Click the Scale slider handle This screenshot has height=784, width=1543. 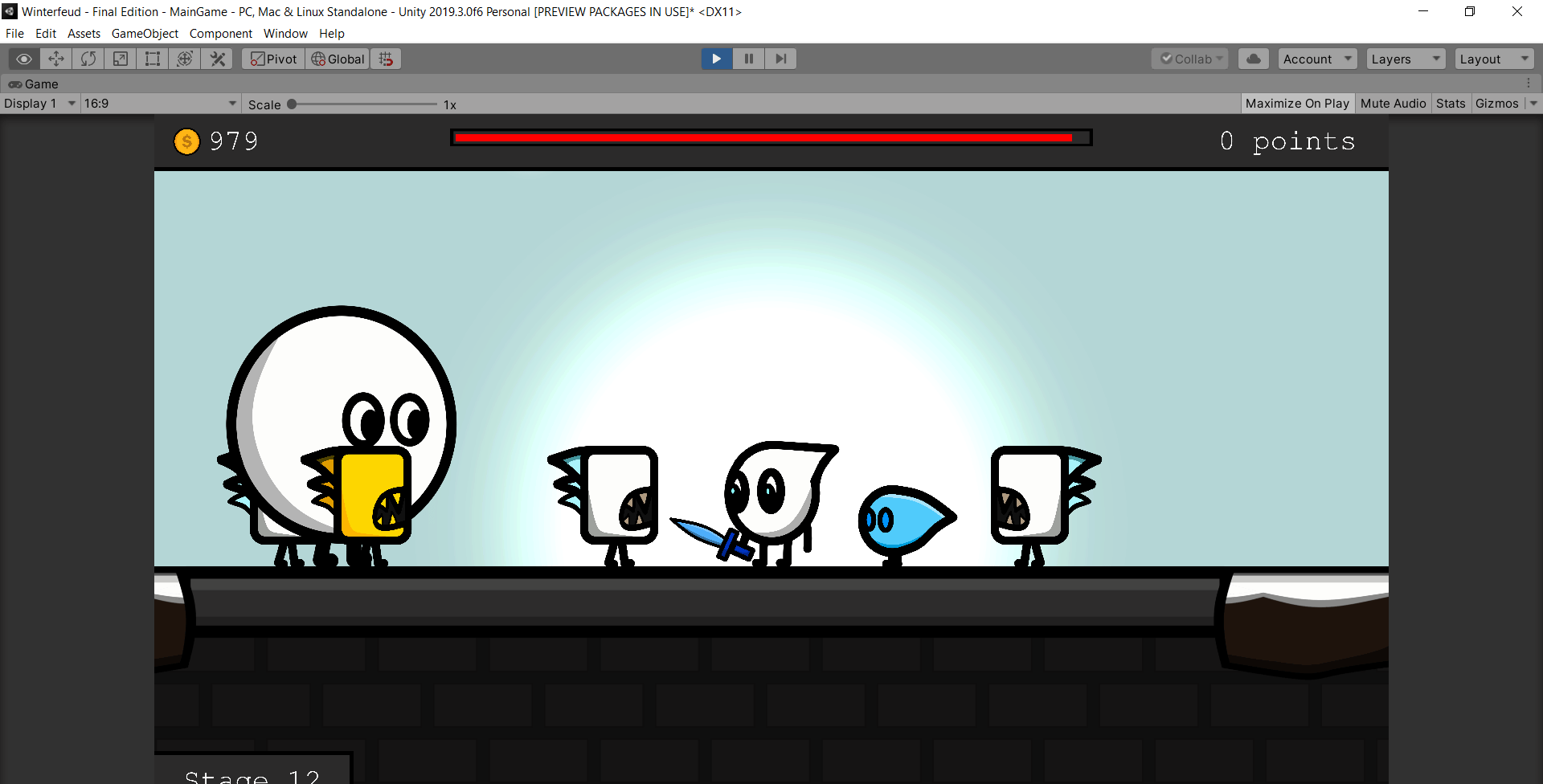point(293,104)
